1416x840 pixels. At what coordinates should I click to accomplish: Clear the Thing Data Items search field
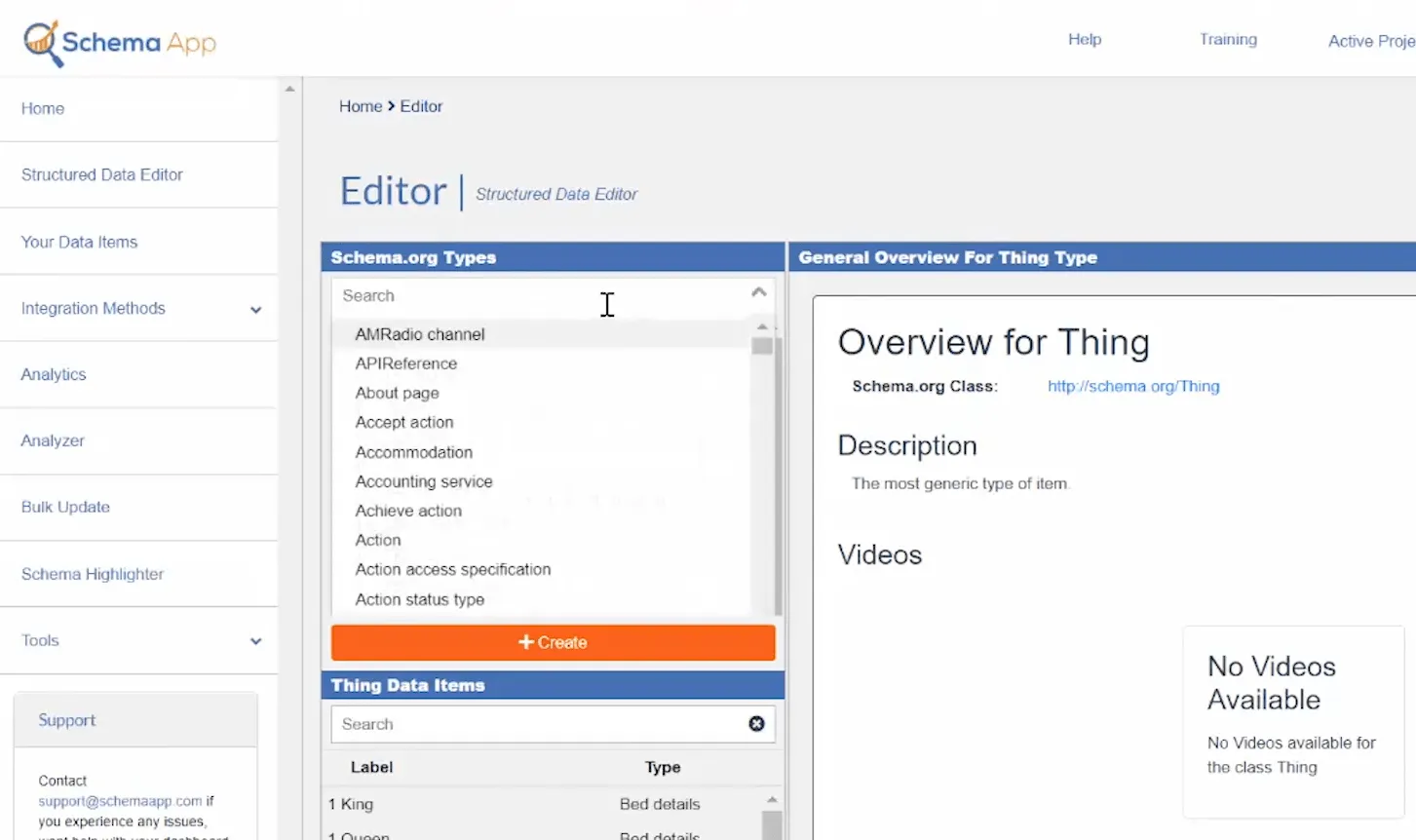tap(756, 723)
